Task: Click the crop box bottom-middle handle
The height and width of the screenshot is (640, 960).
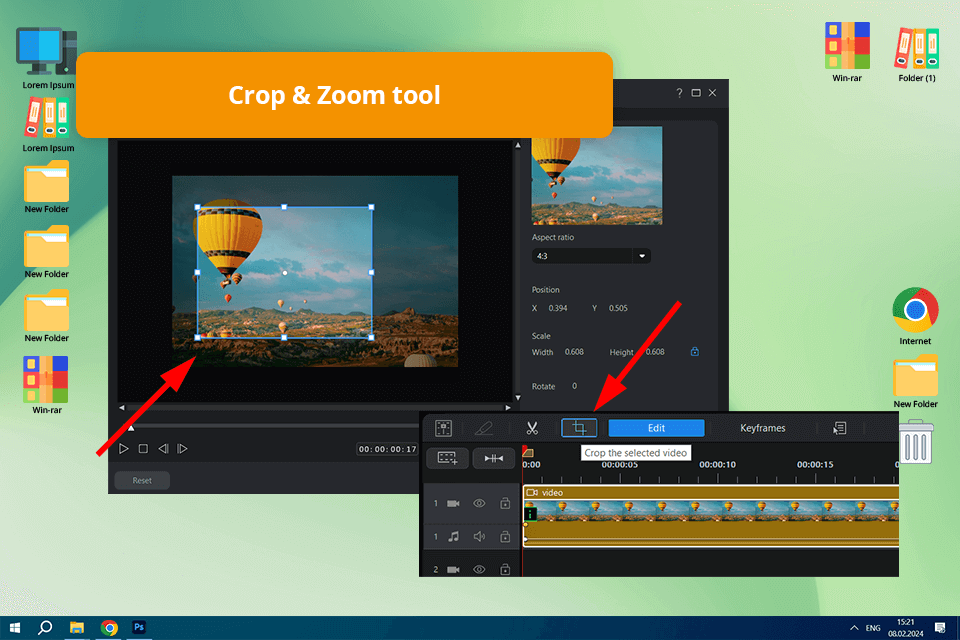Action: click(284, 337)
